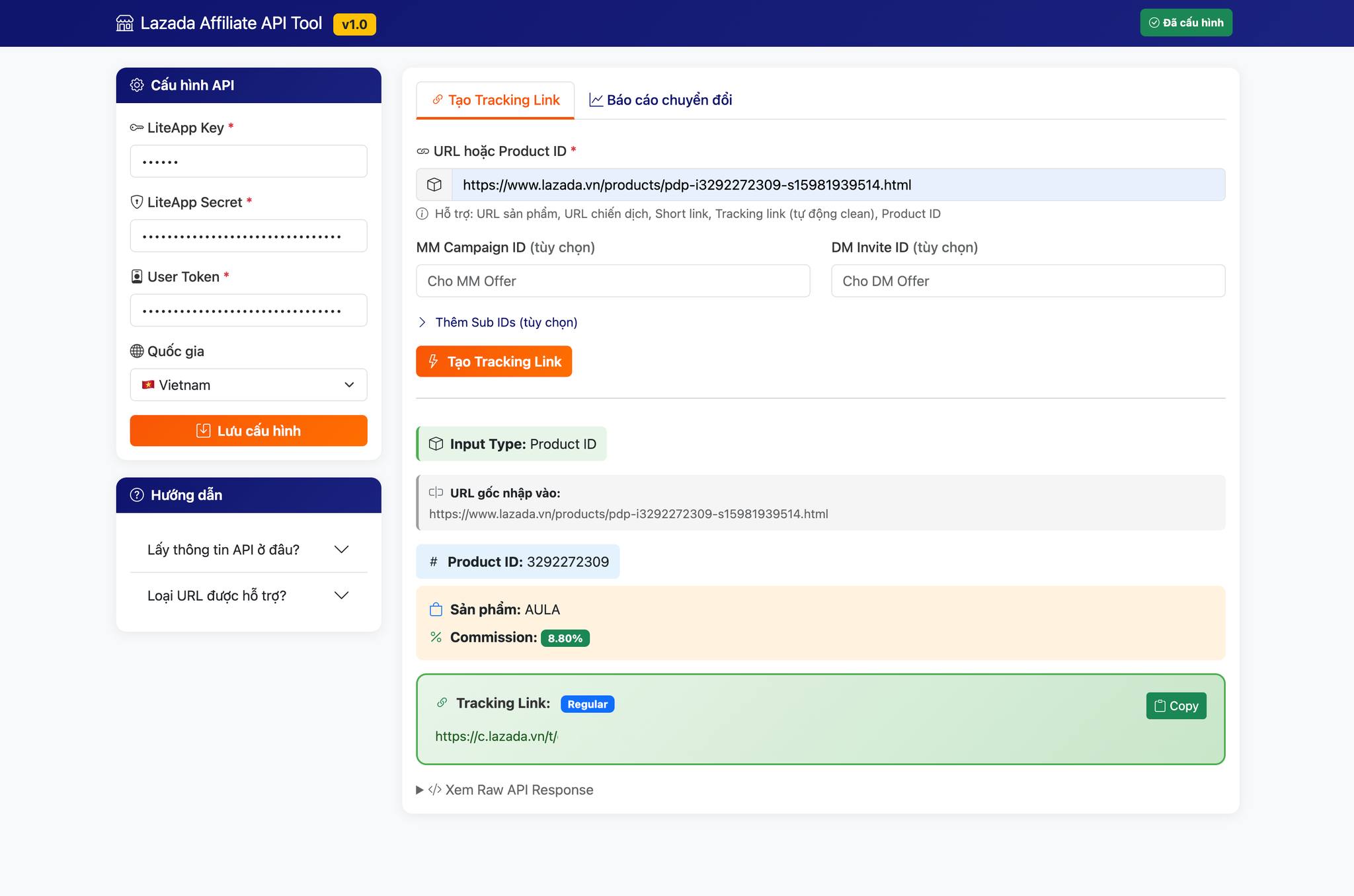Click the 8.80% commission badge
Viewport: 1354px width, 896px height.
tap(565, 638)
